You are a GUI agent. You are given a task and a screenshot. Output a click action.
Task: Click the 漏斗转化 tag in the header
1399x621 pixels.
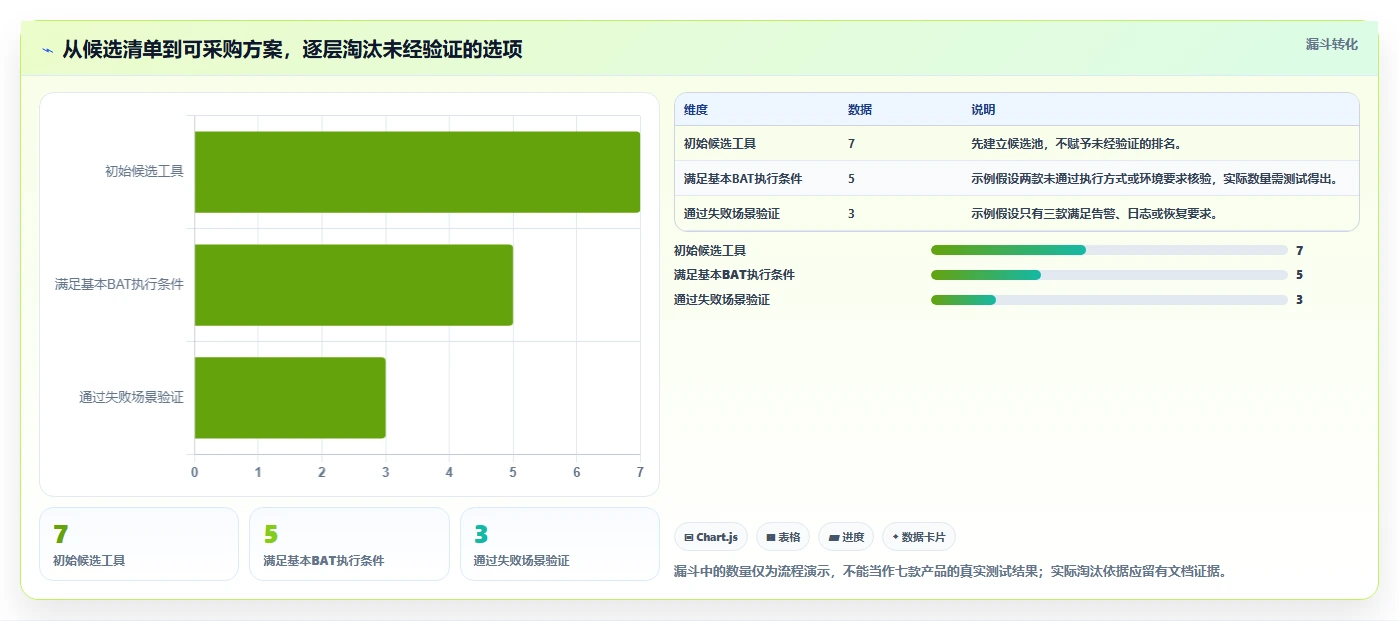click(1331, 44)
